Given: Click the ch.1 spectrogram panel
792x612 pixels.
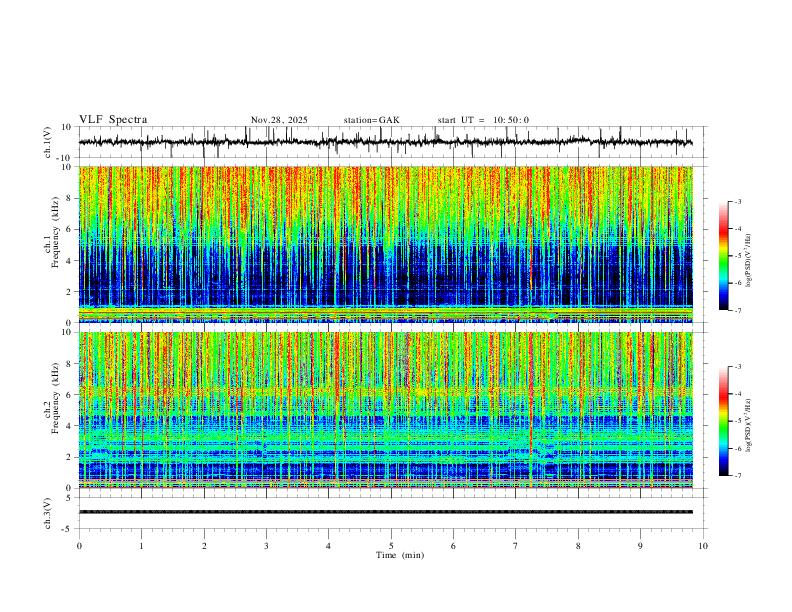Looking at the screenshot, I should point(386,244).
